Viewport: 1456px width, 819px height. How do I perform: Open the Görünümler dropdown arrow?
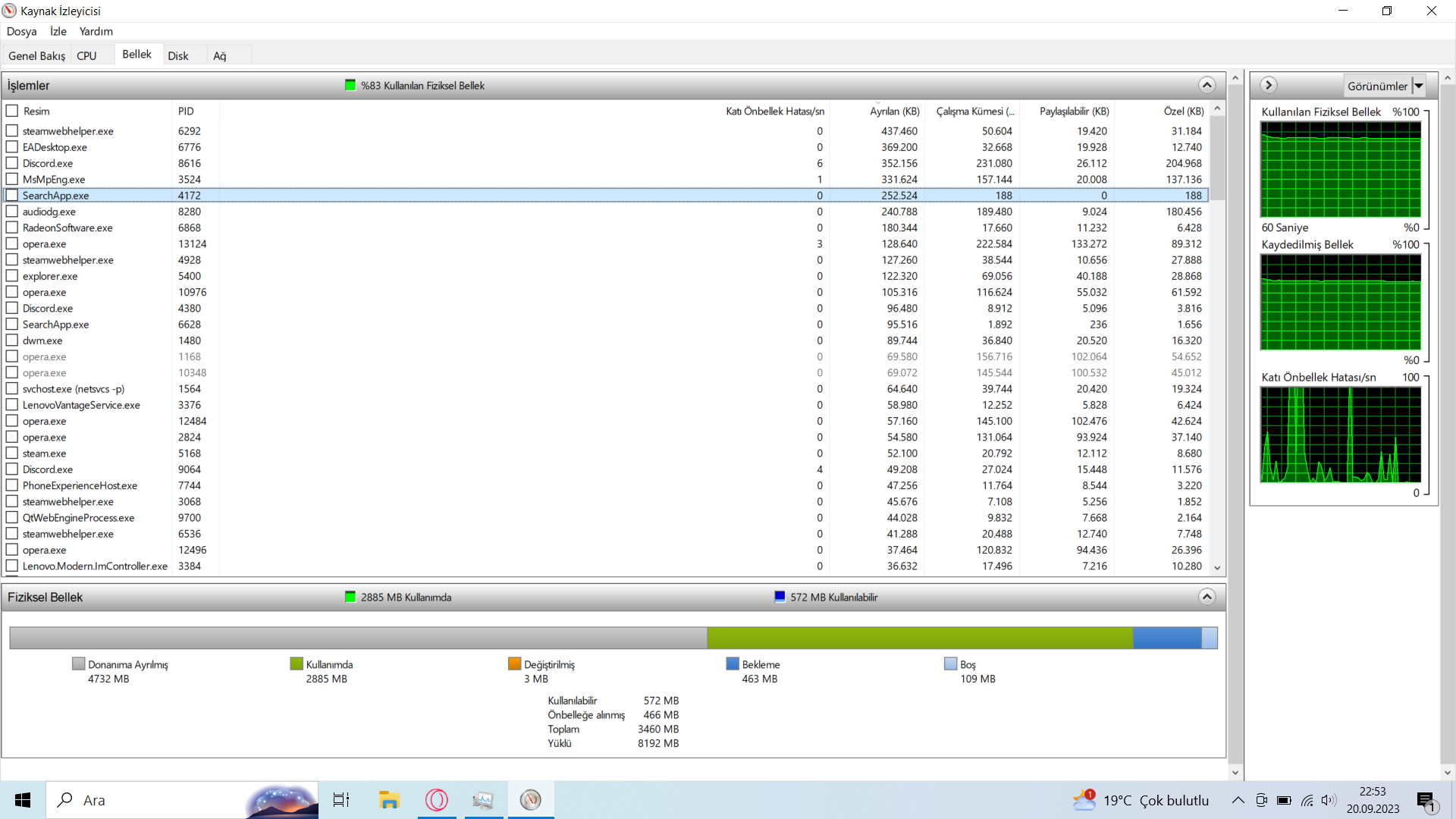1418,86
